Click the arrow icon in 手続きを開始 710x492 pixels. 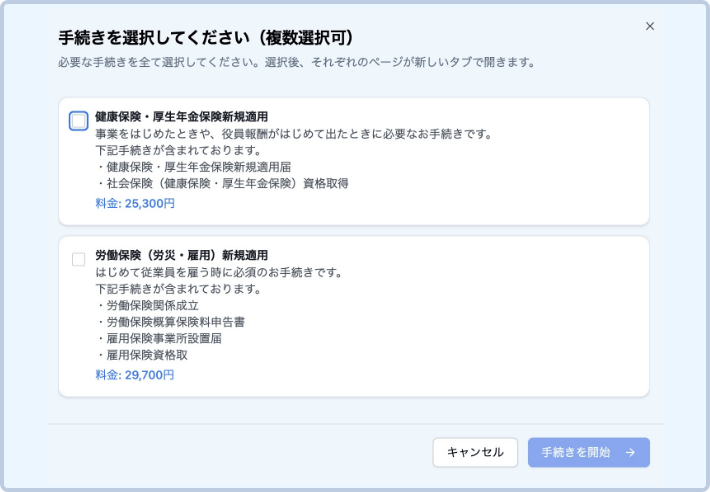(x=630, y=452)
